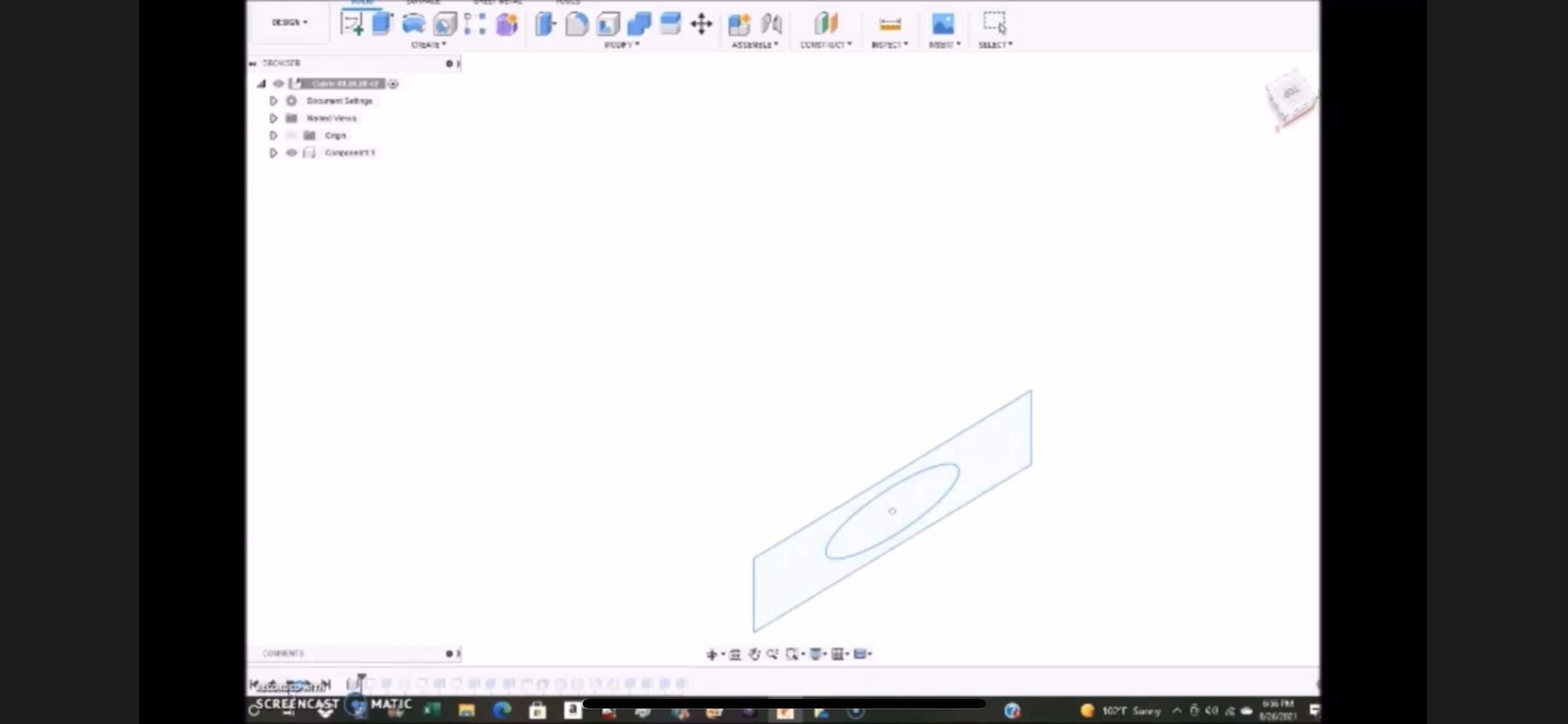
Task: Select the Measure tool under Inspect
Action: pos(890,24)
